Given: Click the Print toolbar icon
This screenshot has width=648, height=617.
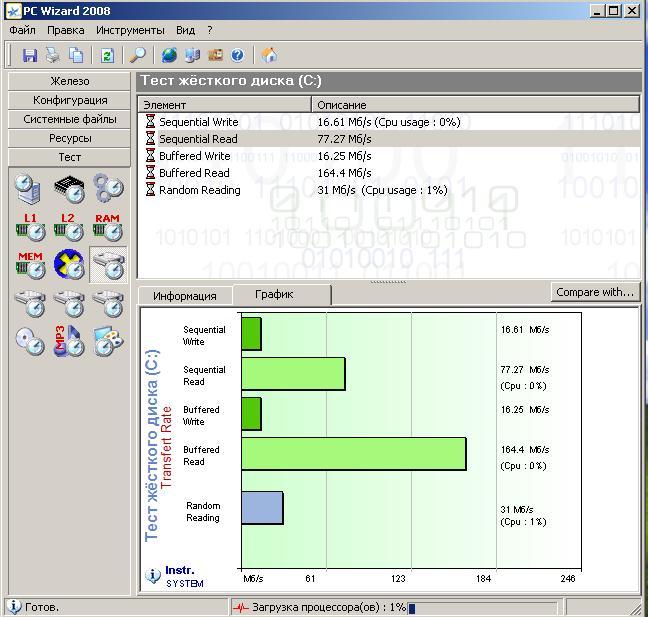Looking at the screenshot, I should coord(53,55).
